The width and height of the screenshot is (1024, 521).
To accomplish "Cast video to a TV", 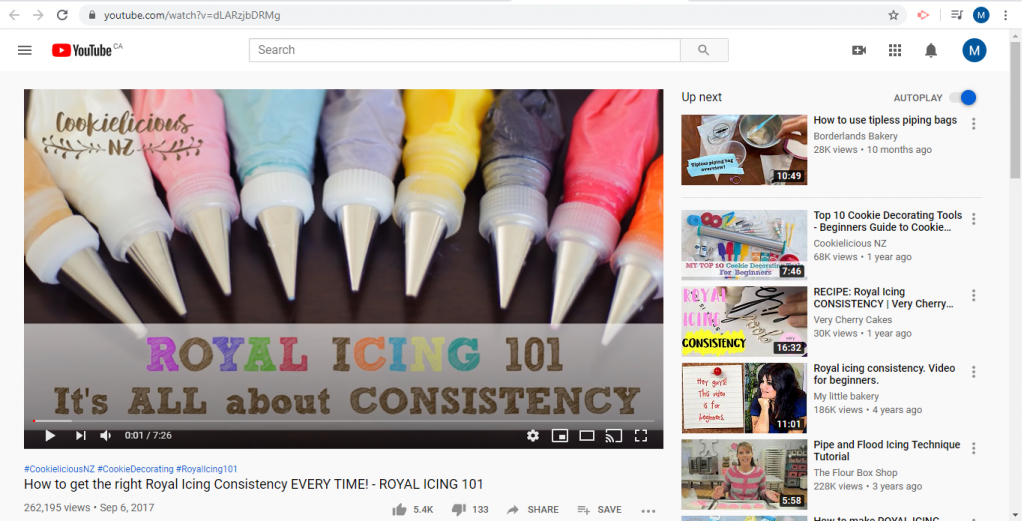I will click(614, 435).
